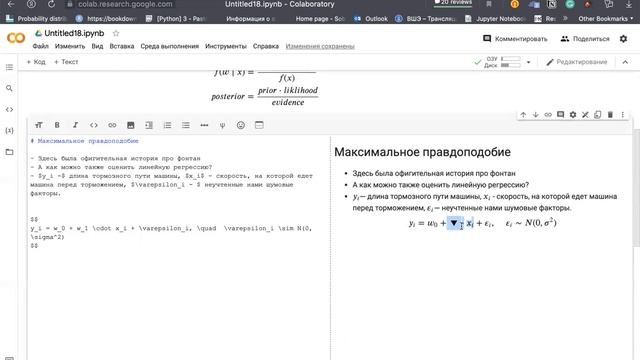Add a bulleted list in text cell
This screenshot has height=360, width=640.
click(186, 125)
